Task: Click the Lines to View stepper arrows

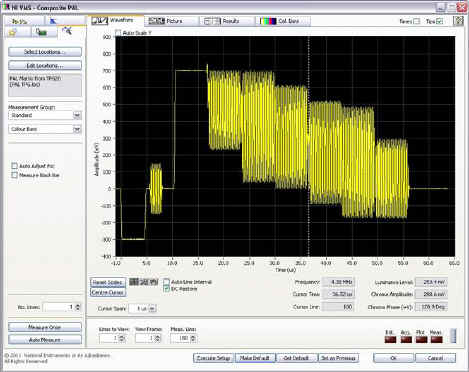Action: 122,338
